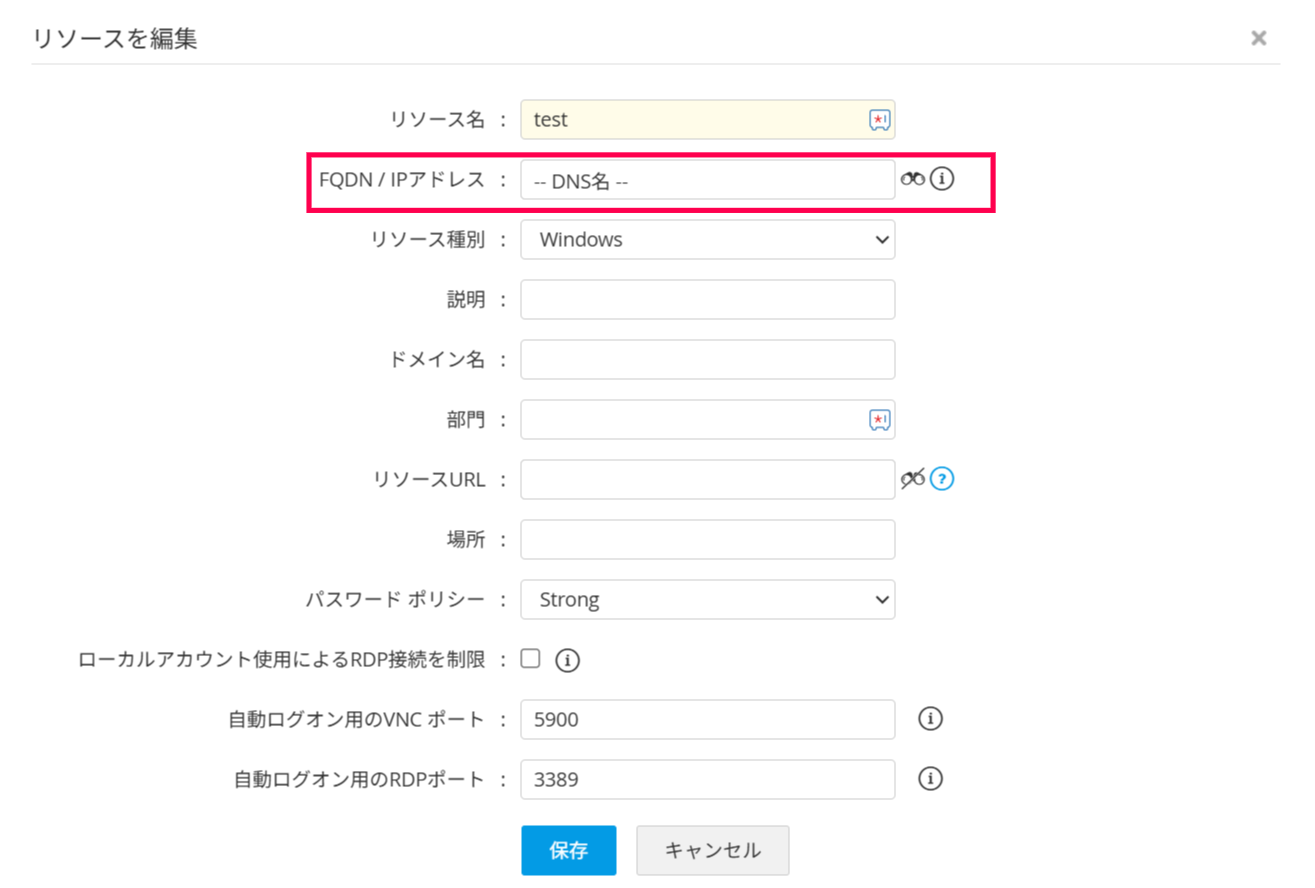Viewport: 1315px width, 888px height.
Task: Click the autofill icon inside リソース名 field
Action: (x=879, y=120)
